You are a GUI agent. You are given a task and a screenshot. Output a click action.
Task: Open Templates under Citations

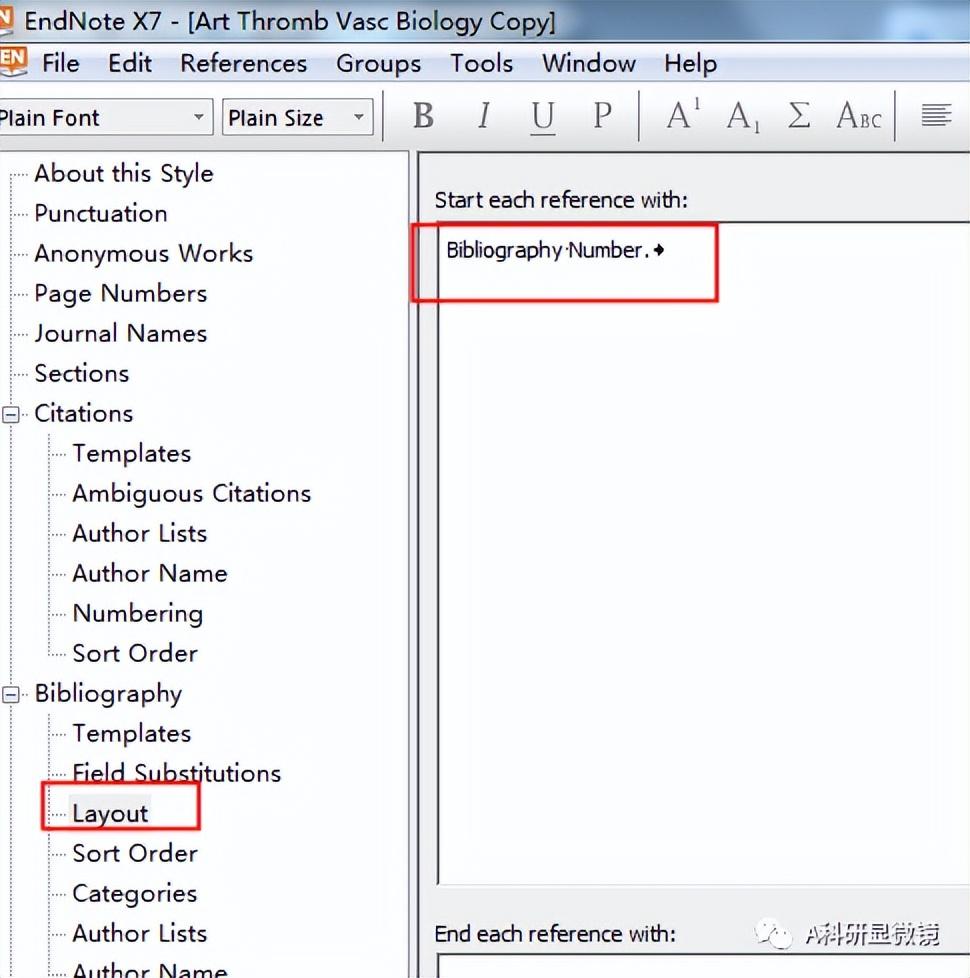click(132, 453)
